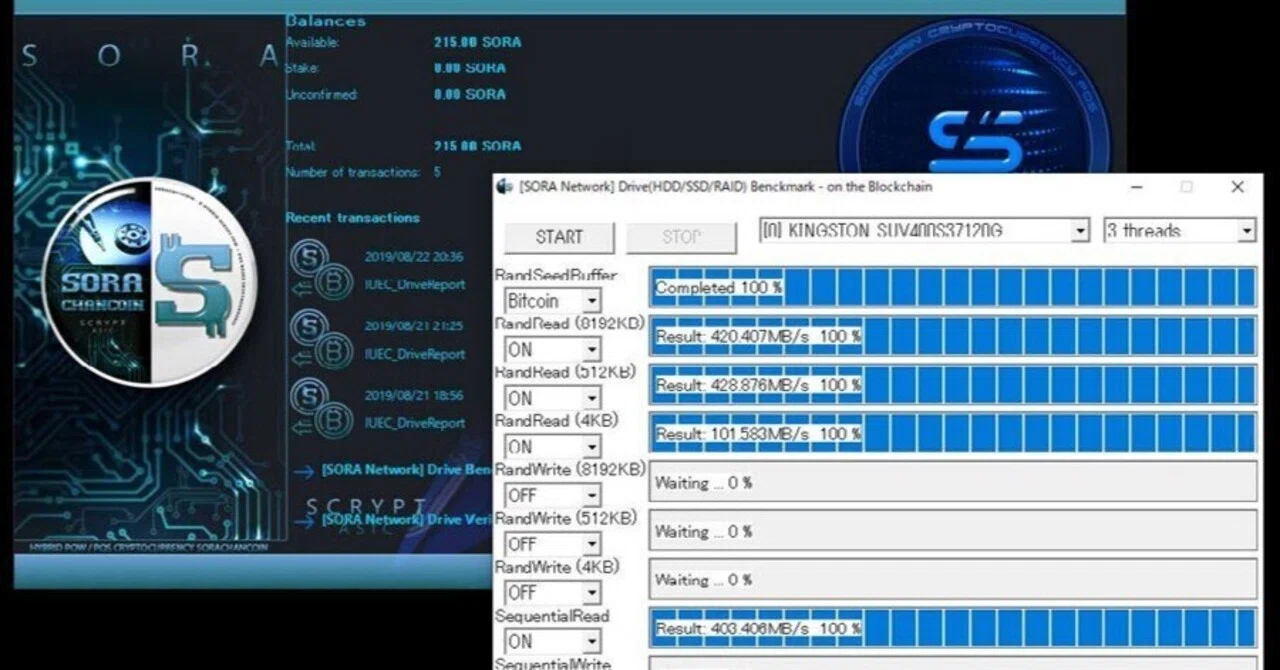The height and width of the screenshot is (670, 1280).
Task: Open the 3 threads dropdown
Action: 1179,231
